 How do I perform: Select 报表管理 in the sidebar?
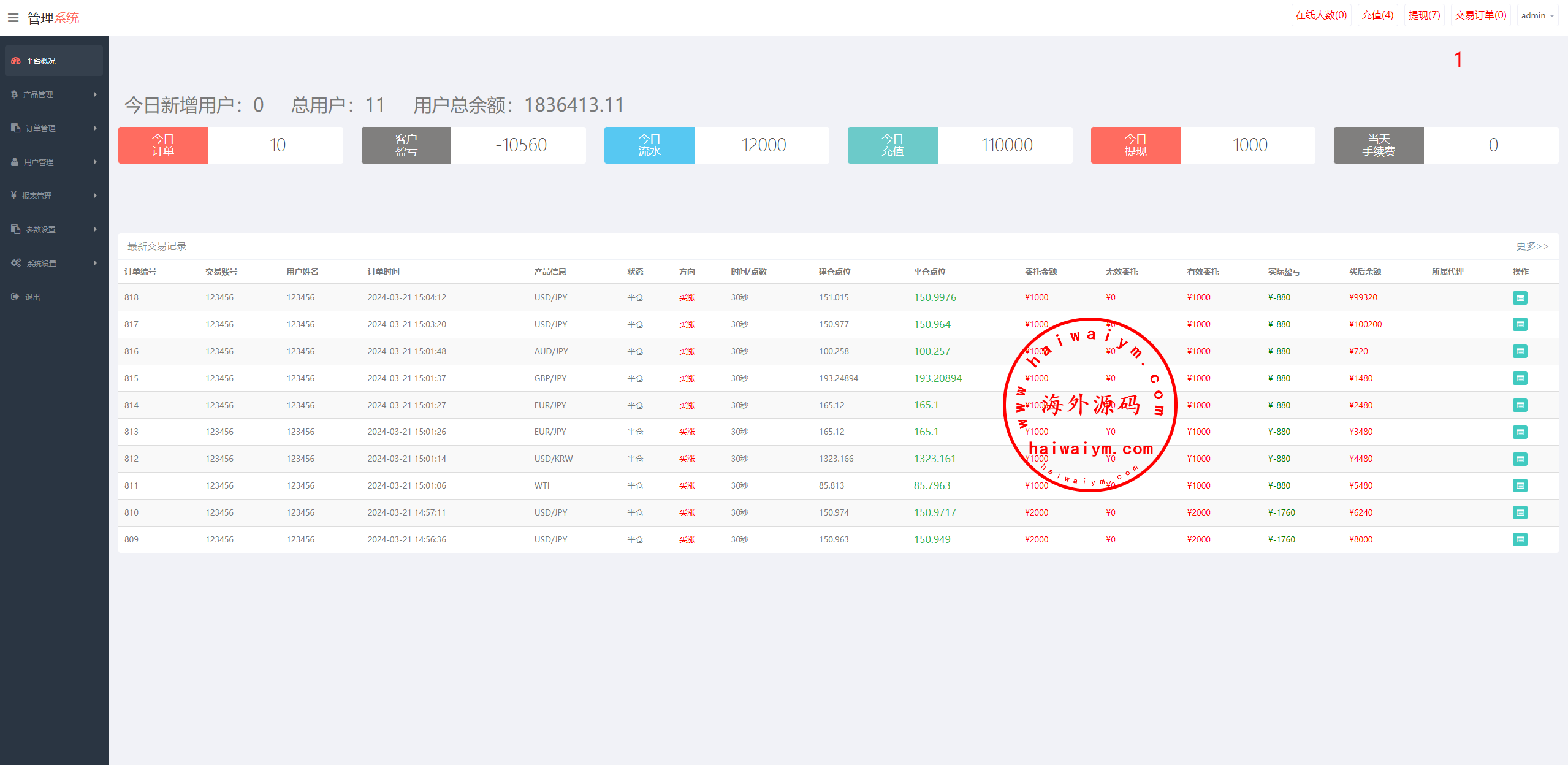click(x=37, y=196)
